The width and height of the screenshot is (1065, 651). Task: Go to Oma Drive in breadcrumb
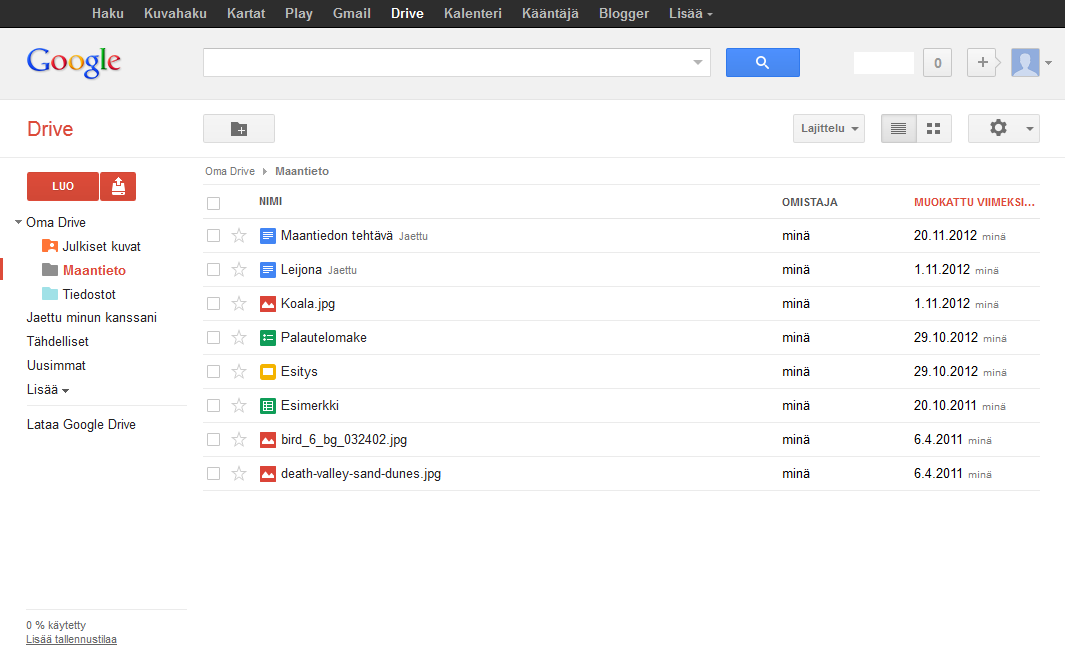click(x=230, y=171)
